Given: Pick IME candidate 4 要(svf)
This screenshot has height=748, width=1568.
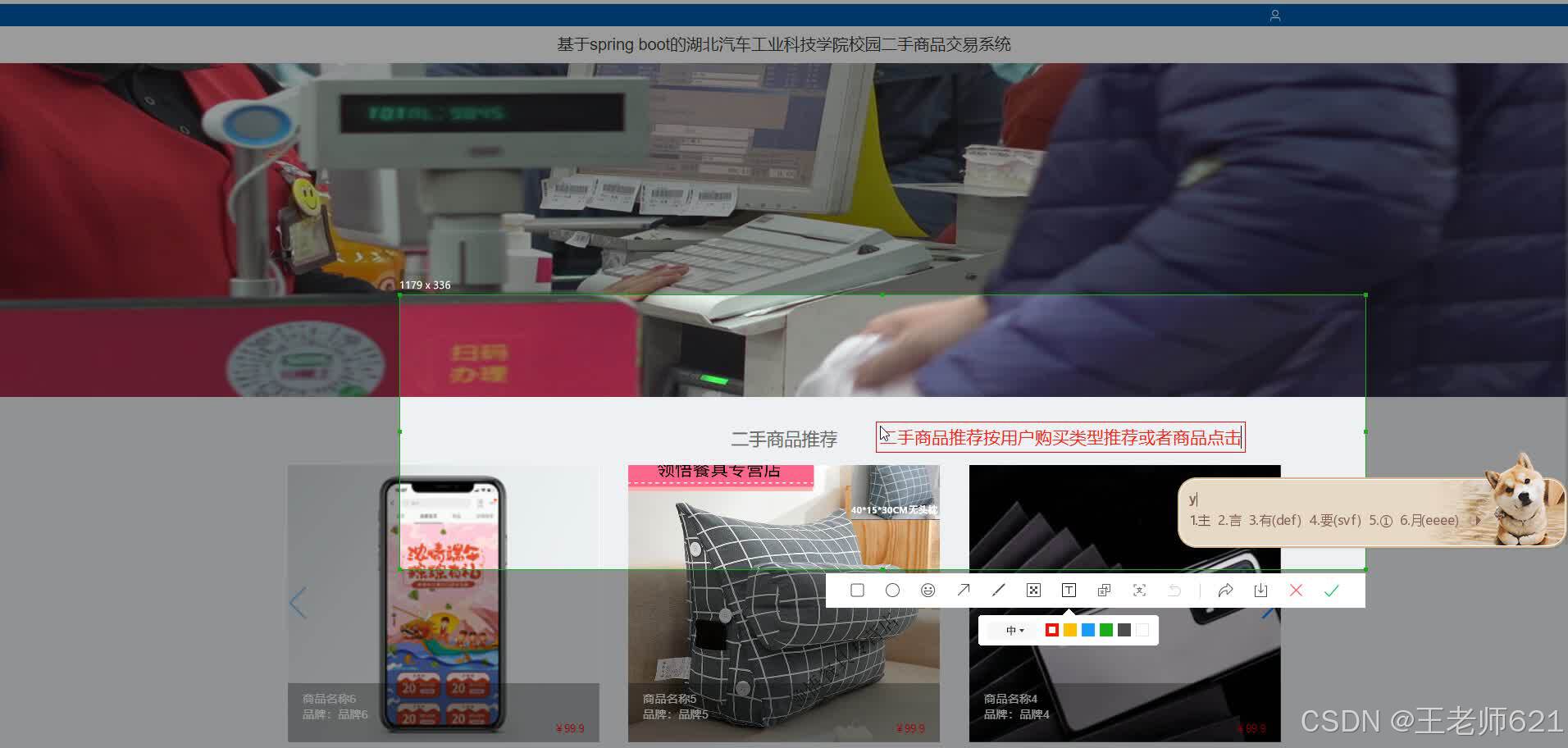Looking at the screenshot, I should point(1335,520).
